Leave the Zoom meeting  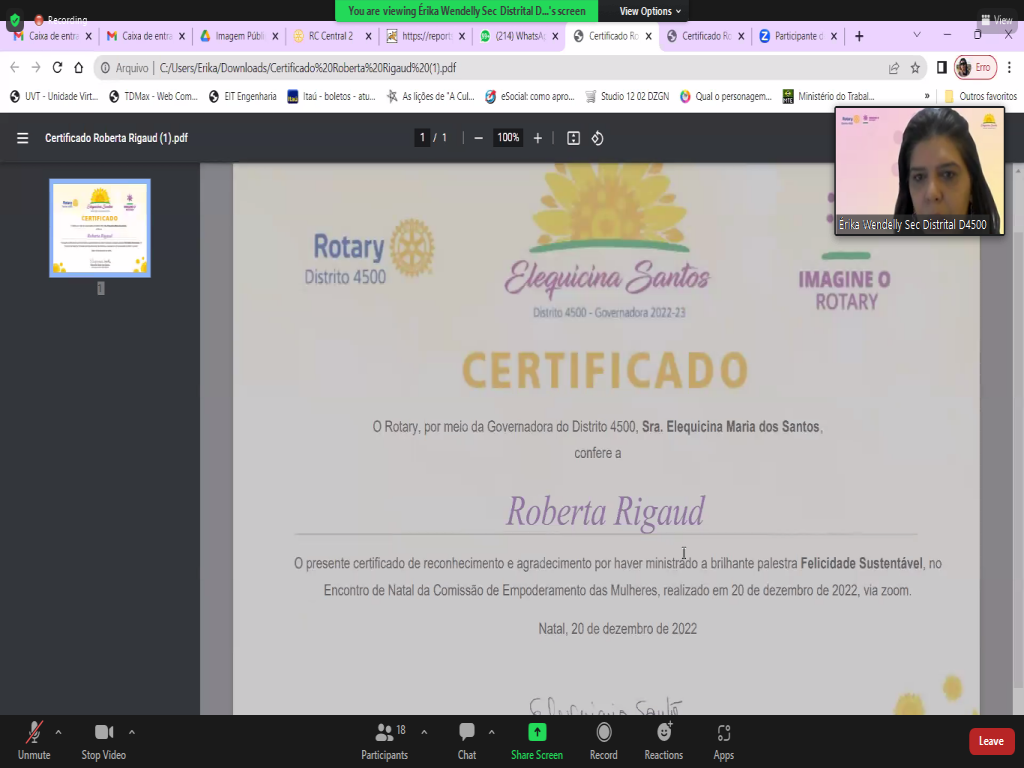tap(991, 741)
